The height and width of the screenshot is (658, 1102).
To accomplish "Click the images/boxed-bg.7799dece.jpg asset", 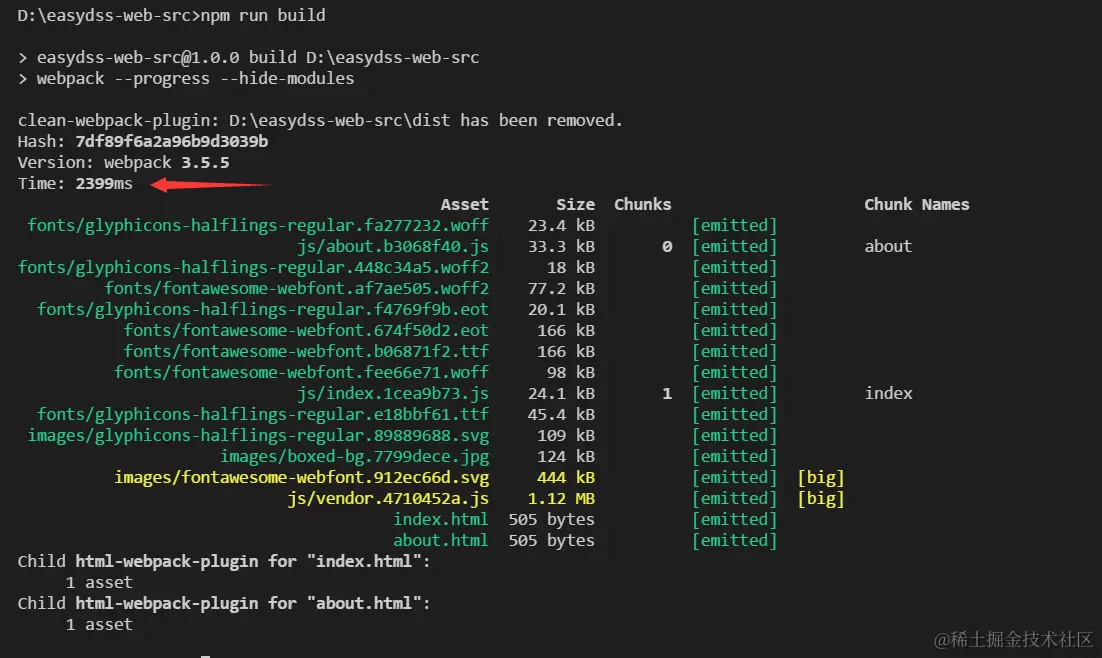I will coord(354,456).
